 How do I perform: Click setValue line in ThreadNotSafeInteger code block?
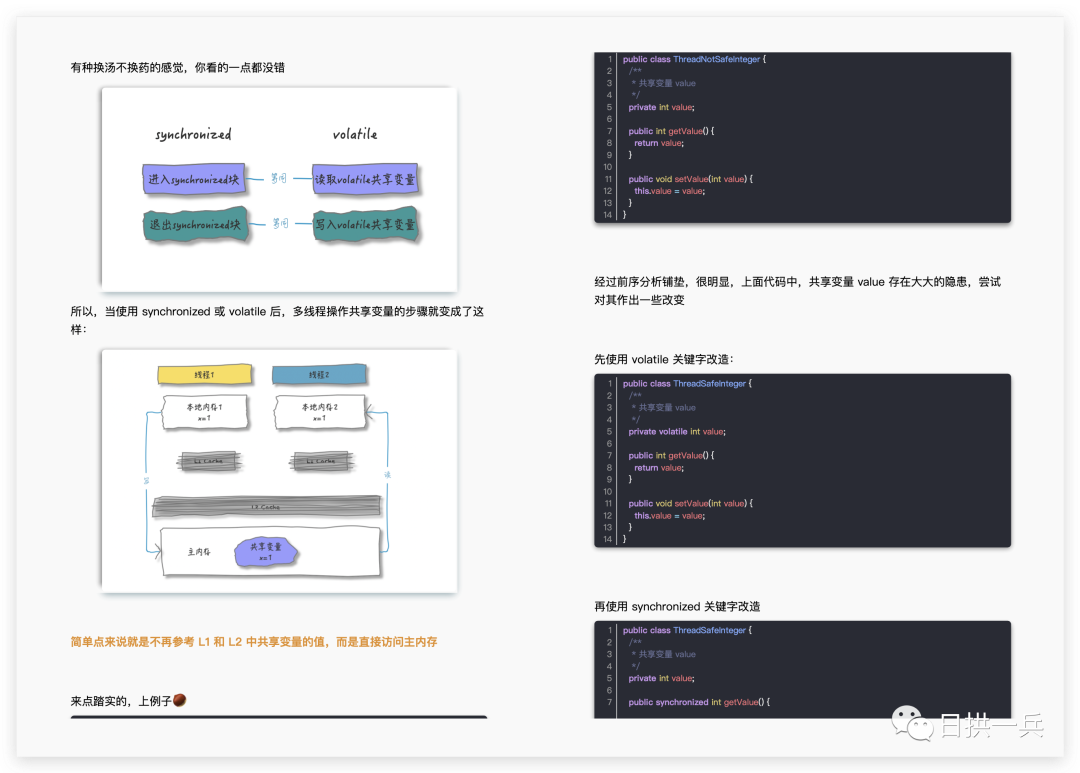tap(690, 179)
